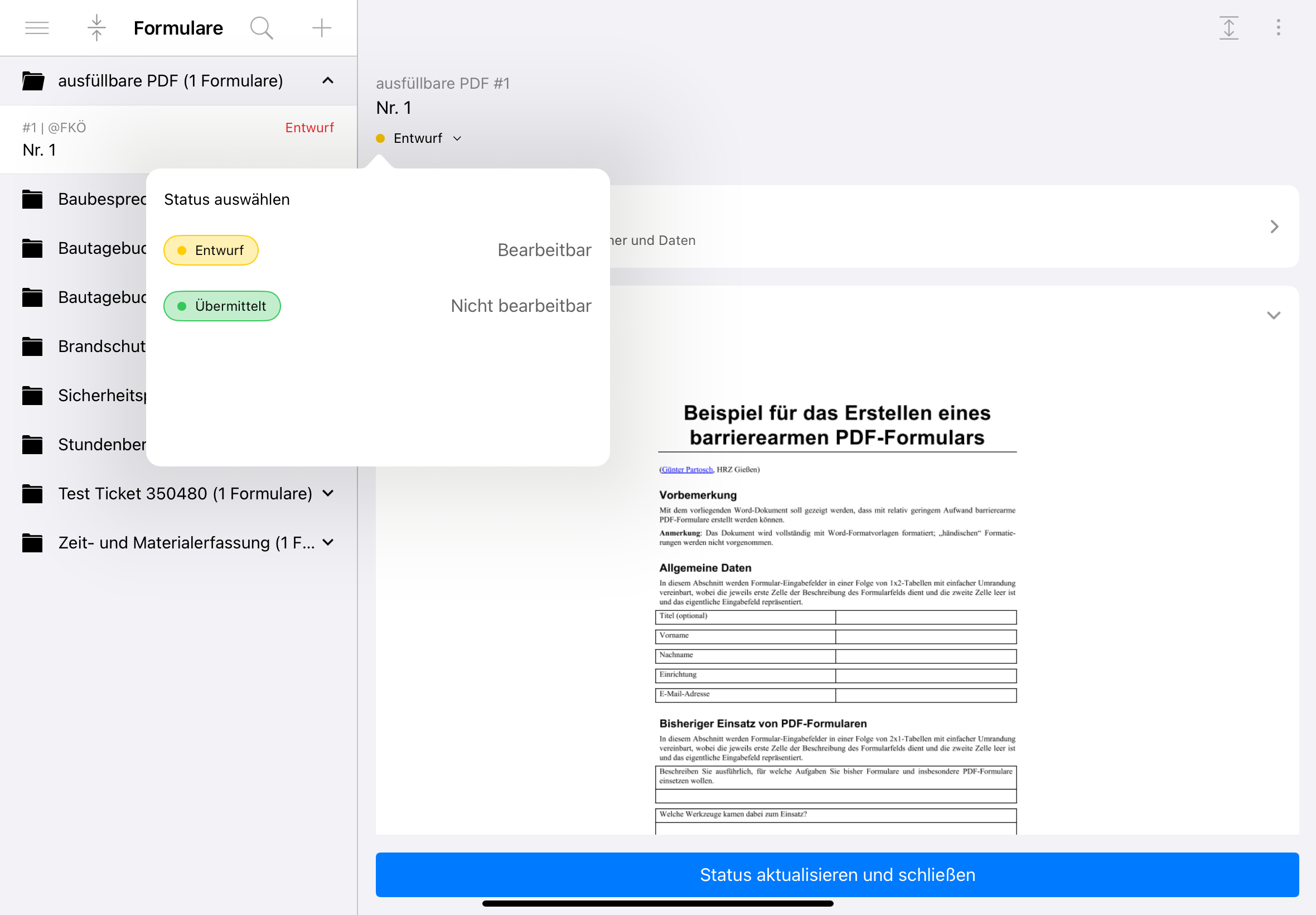The width and height of the screenshot is (1316, 915).
Task: Click the Test Ticket 350480 folder icon
Action: pos(33,494)
